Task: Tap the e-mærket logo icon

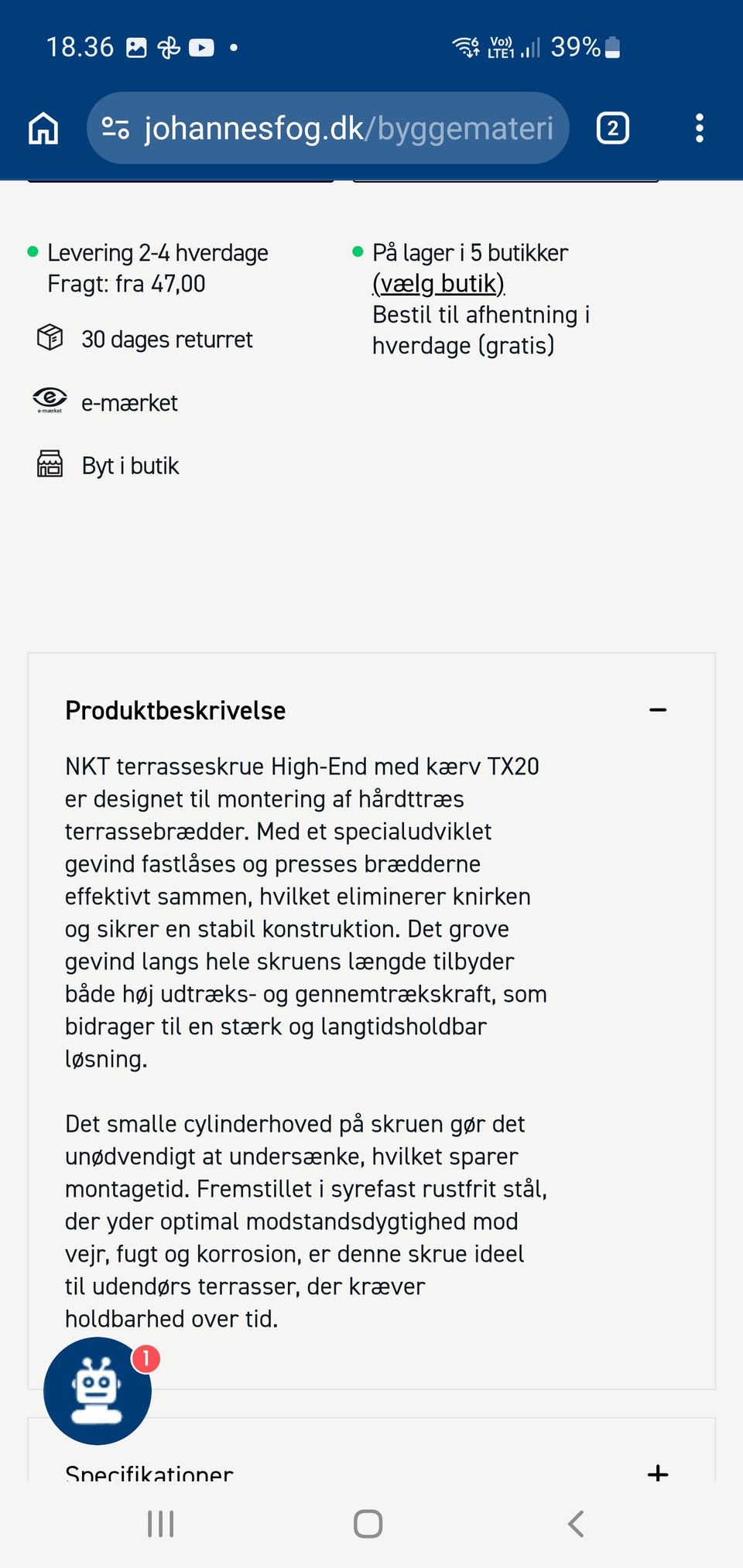Action: coord(50,400)
